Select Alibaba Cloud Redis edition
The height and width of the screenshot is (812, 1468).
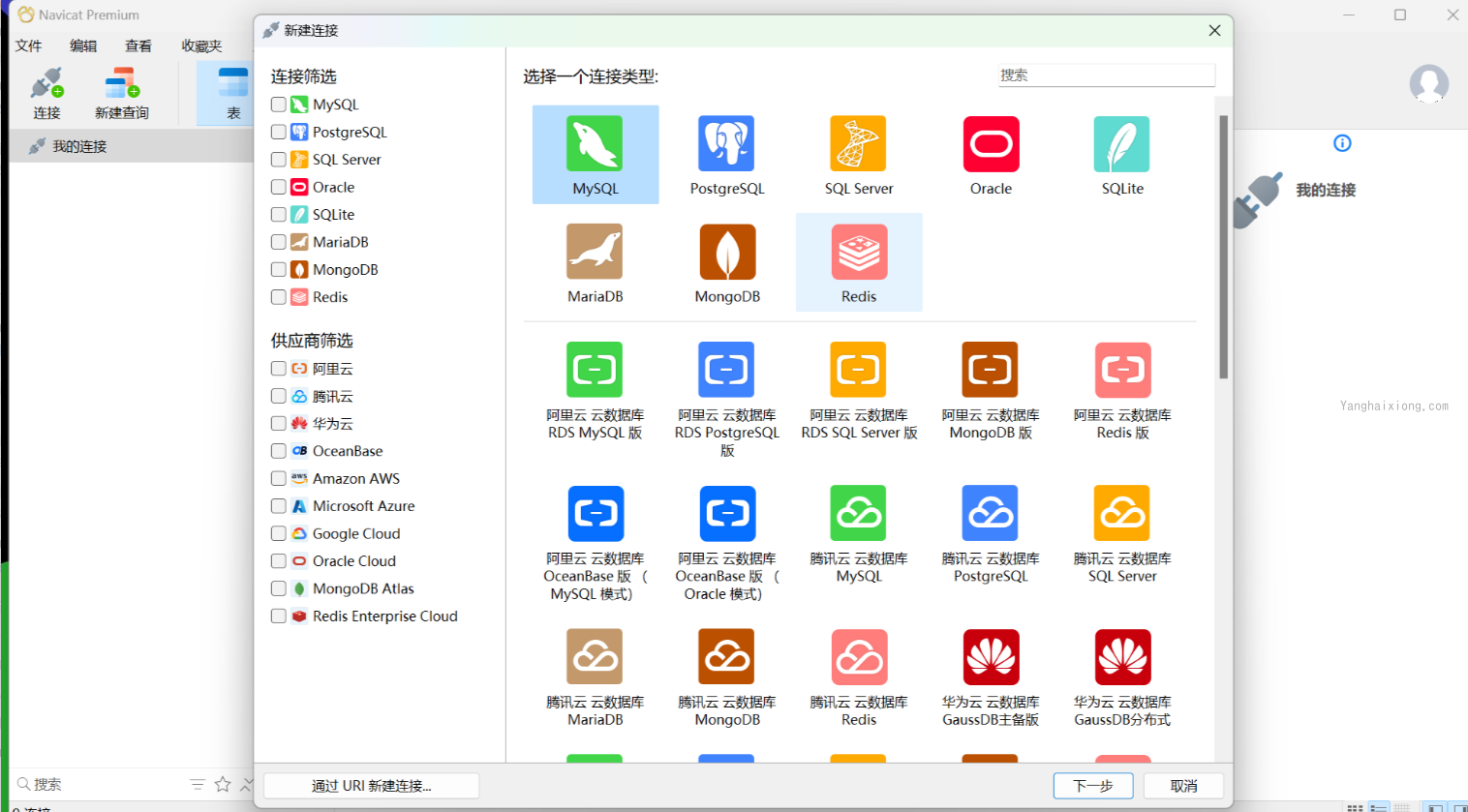1122,370
